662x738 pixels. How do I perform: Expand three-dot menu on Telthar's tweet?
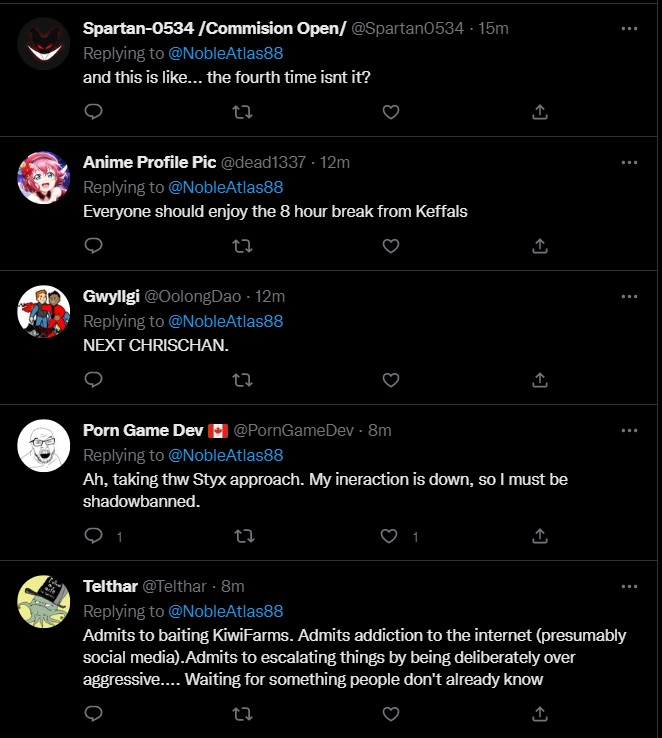point(629,586)
